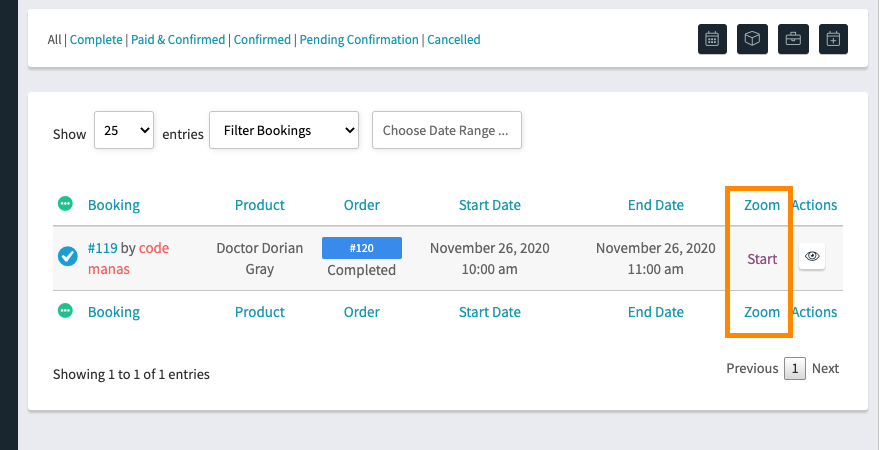
Task: Click the blue #120 order badge
Action: coord(362,248)
